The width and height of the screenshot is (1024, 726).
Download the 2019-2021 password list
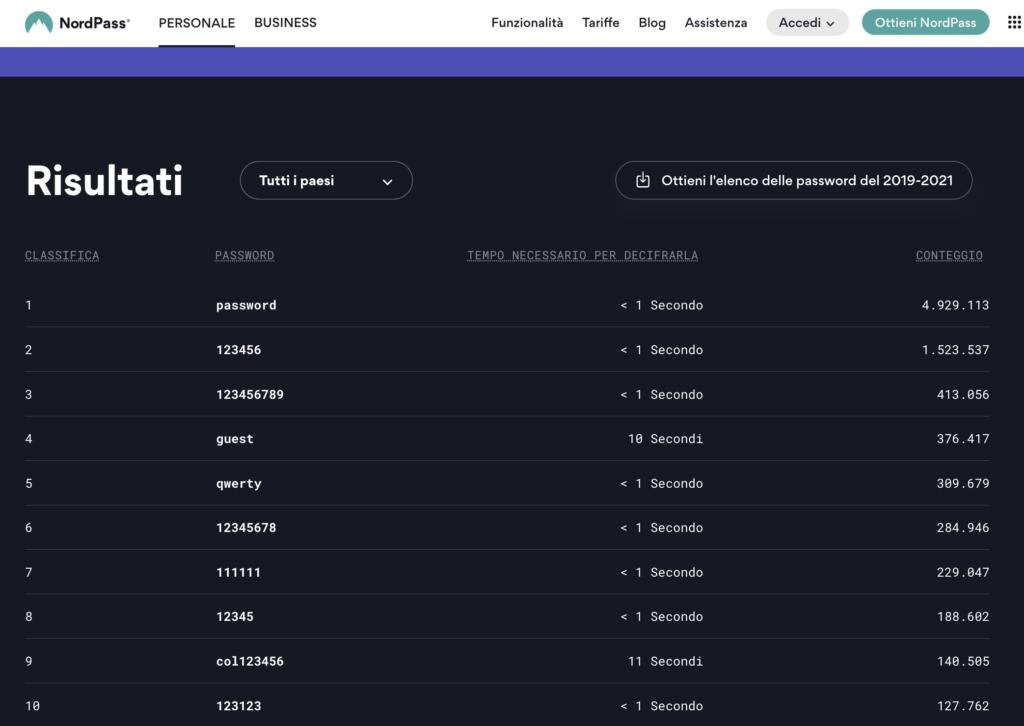coord(806,181)
